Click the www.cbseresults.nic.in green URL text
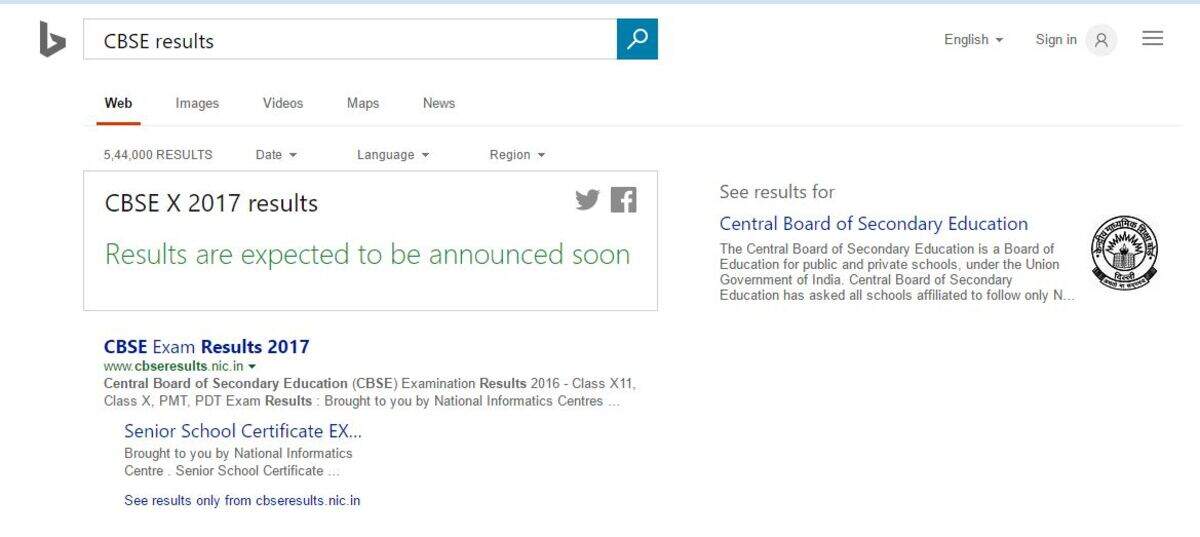Image resolution: width=1200 pixels, height=537 pixels. [x=174, y=367]
